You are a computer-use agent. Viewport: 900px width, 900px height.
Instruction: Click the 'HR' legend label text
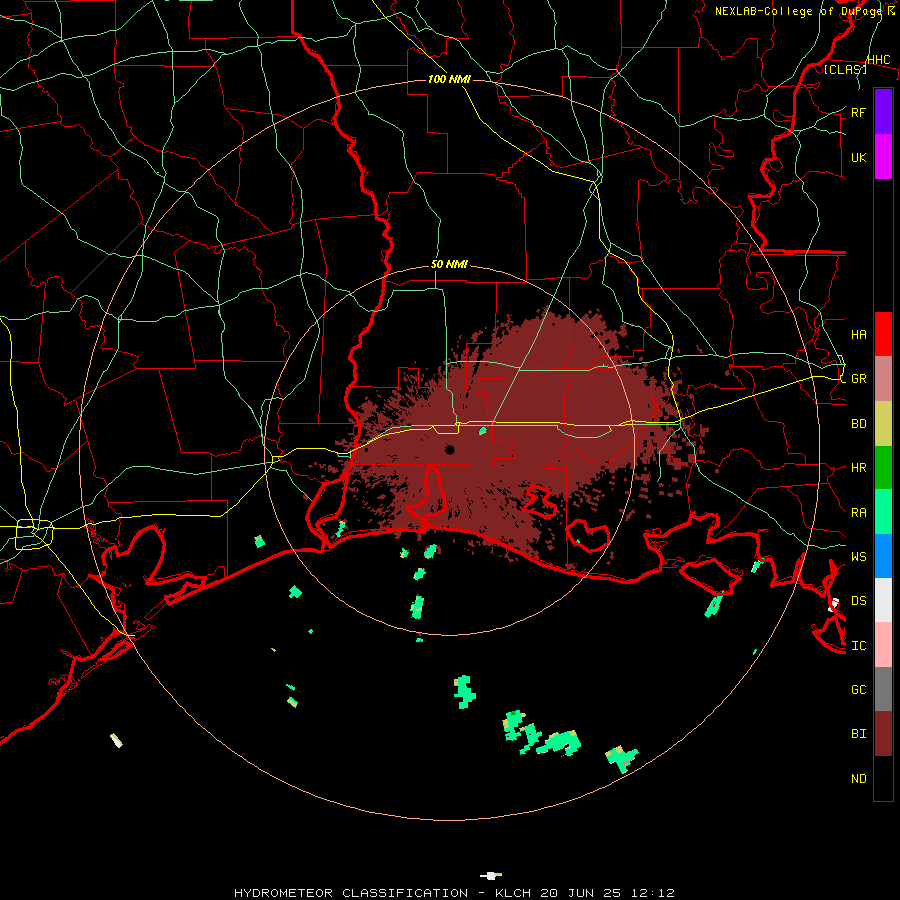click(859, 468)
